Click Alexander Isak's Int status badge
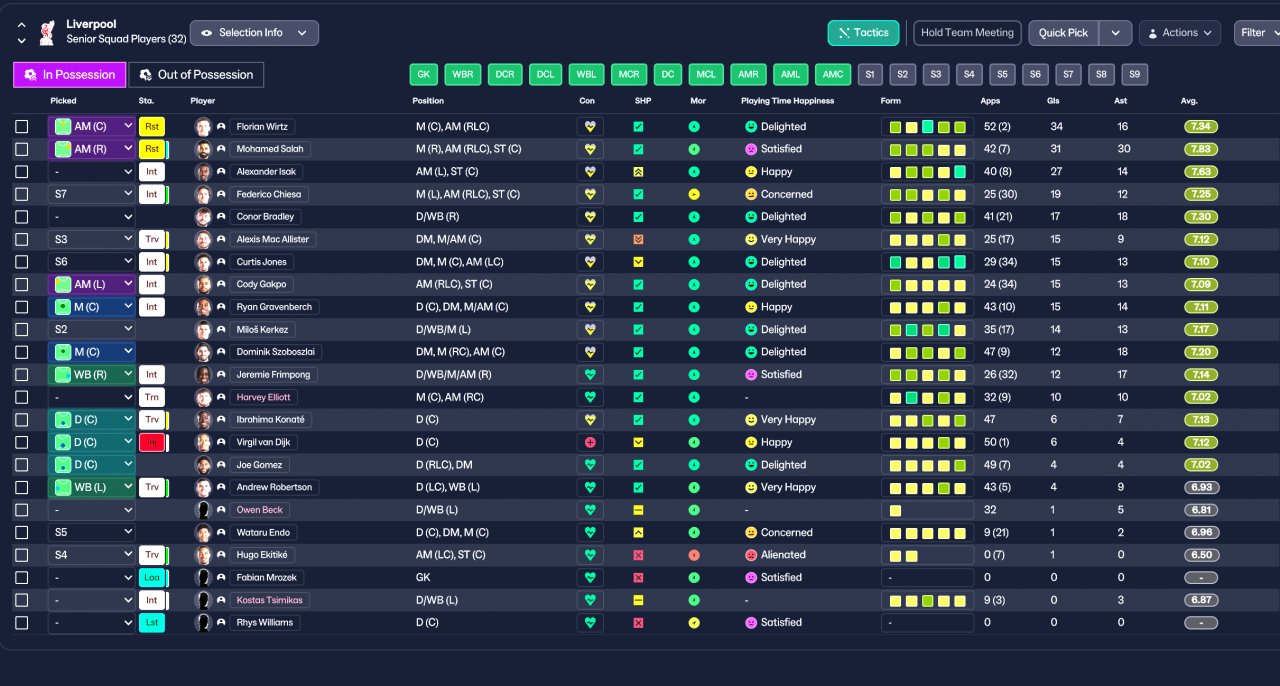Image resolution: width=1280 pixels, height=686 pixels. (151, 172)
